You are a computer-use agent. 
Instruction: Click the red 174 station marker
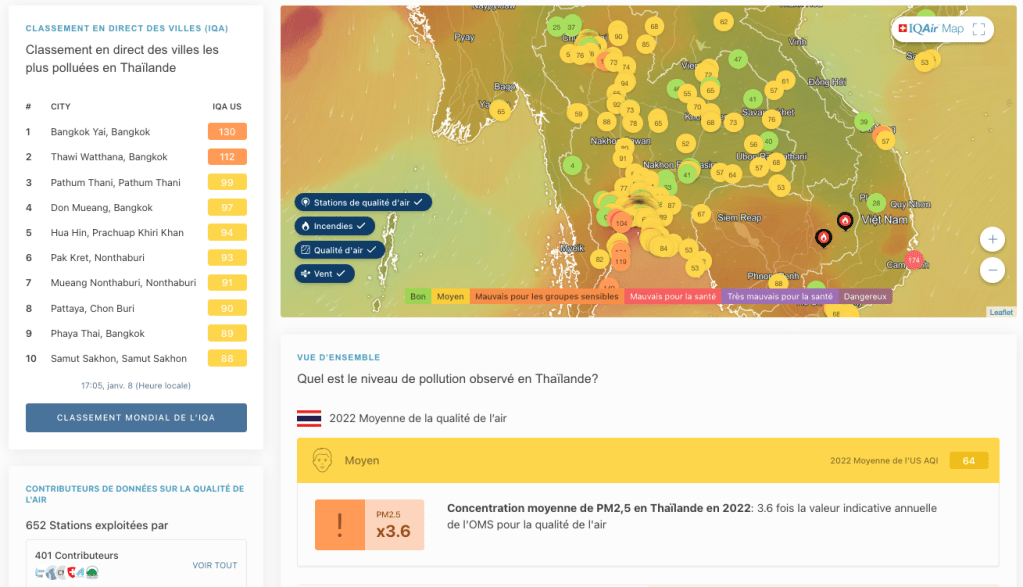coord(913,260)
